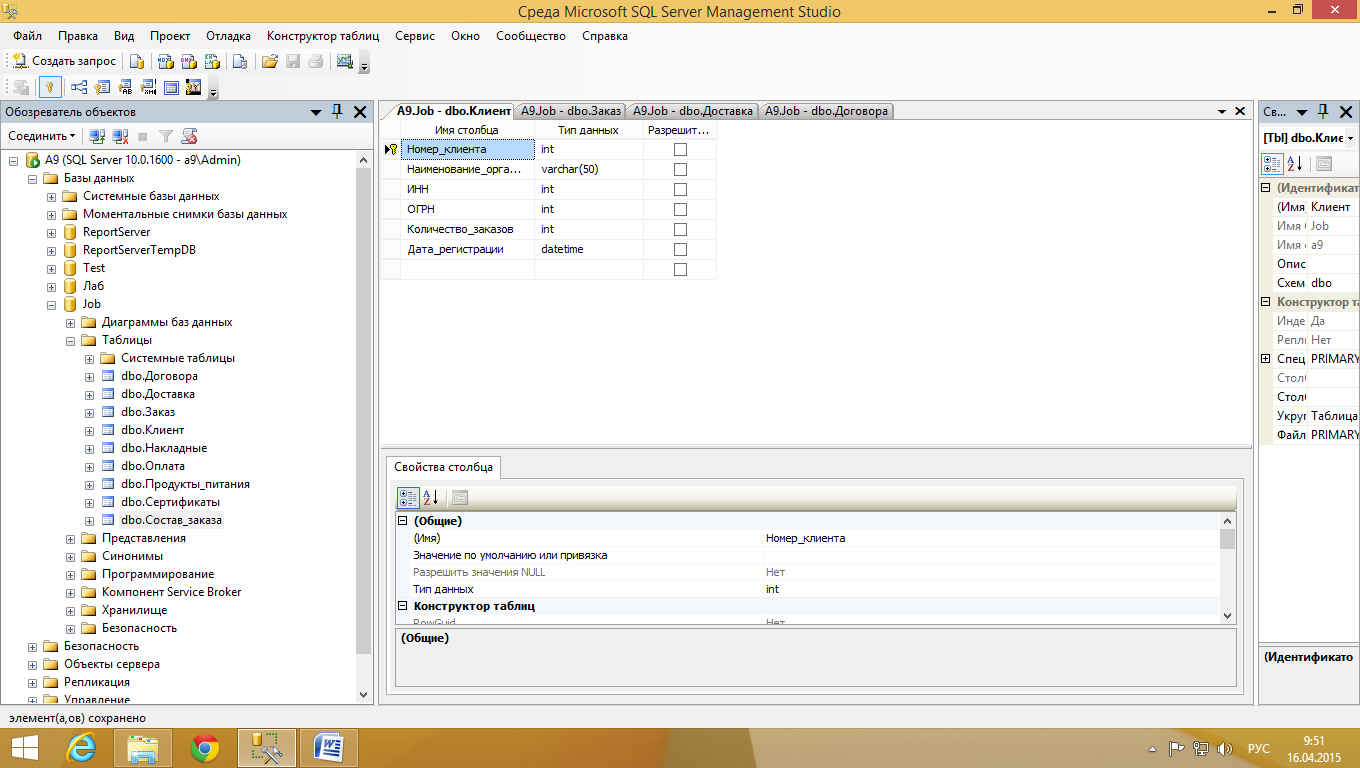1360x768 pixels.
Task: Collapse the (Общие) properties group
Action: 403,521
